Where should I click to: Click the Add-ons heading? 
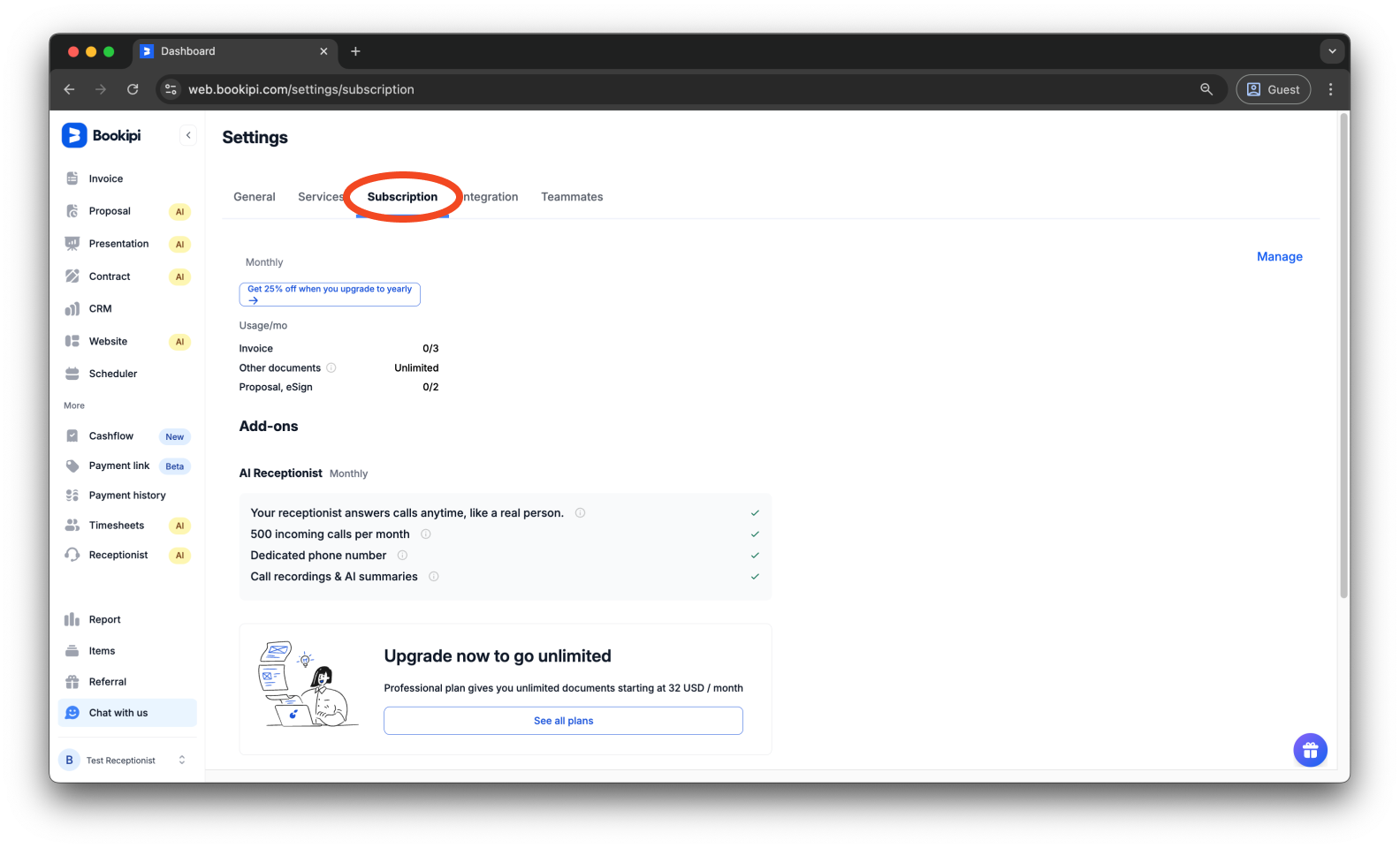(x=269, y=426)
